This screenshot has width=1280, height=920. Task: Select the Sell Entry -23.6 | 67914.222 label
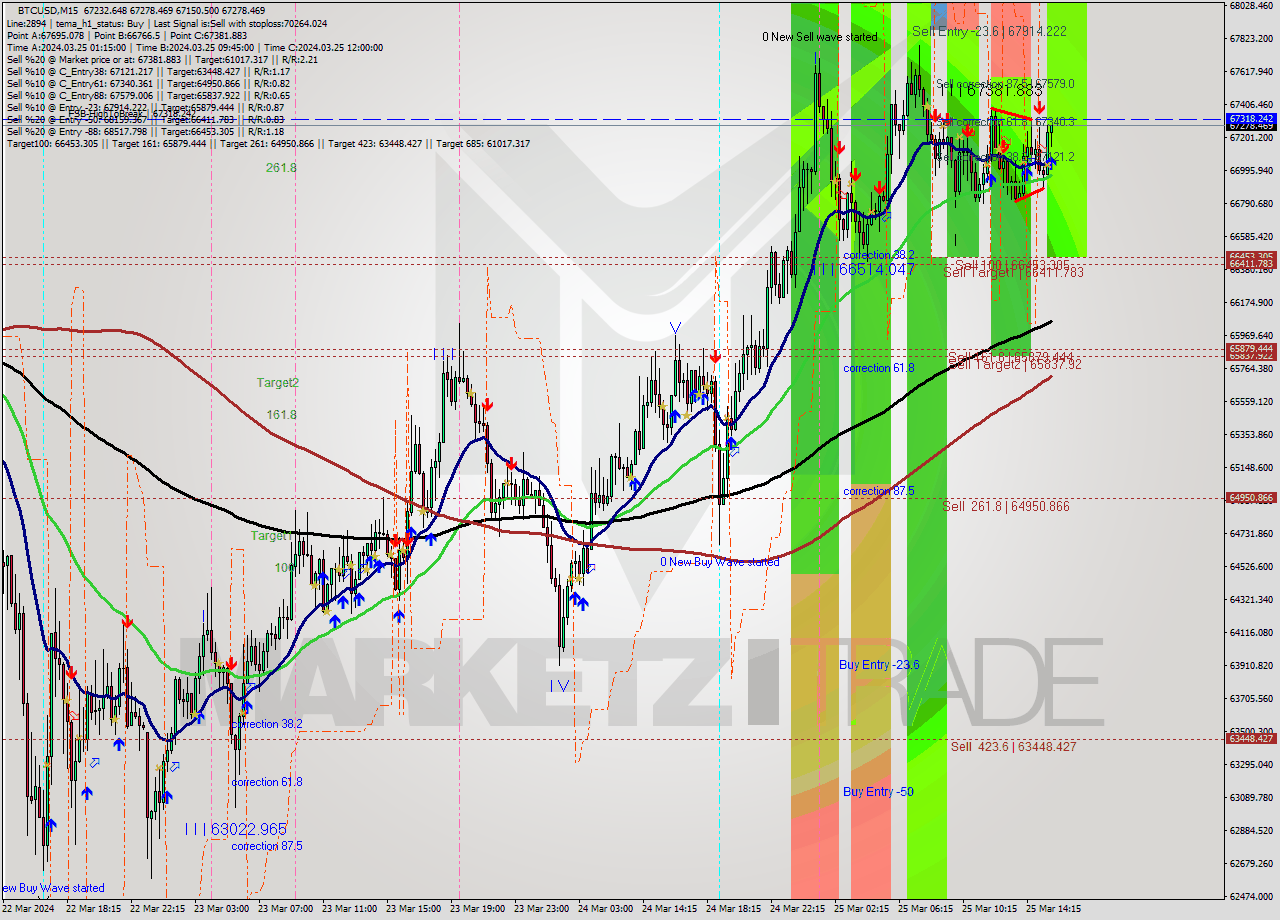pos(989,32)
